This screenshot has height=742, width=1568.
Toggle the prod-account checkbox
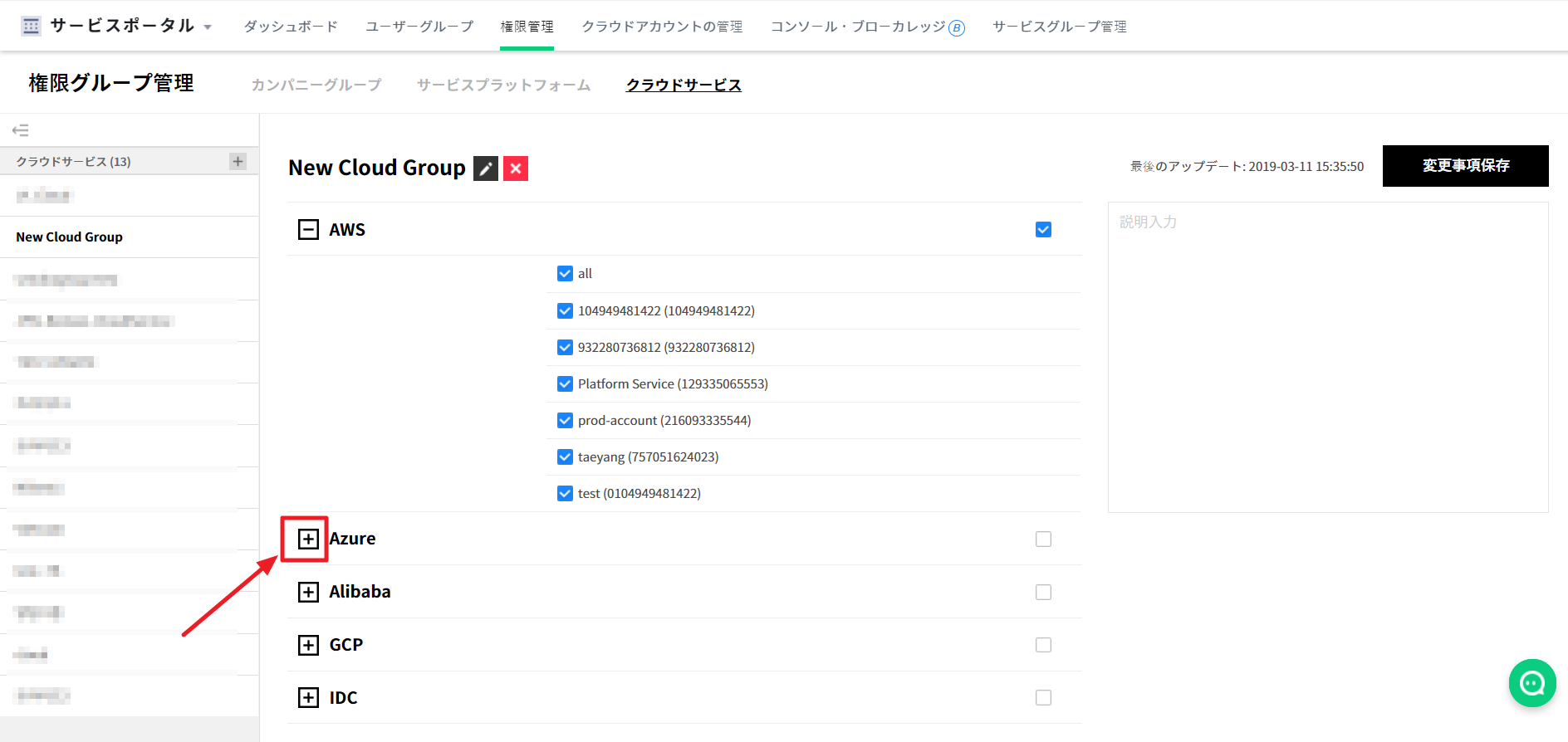pyautogui.click(x=565, y=421)
